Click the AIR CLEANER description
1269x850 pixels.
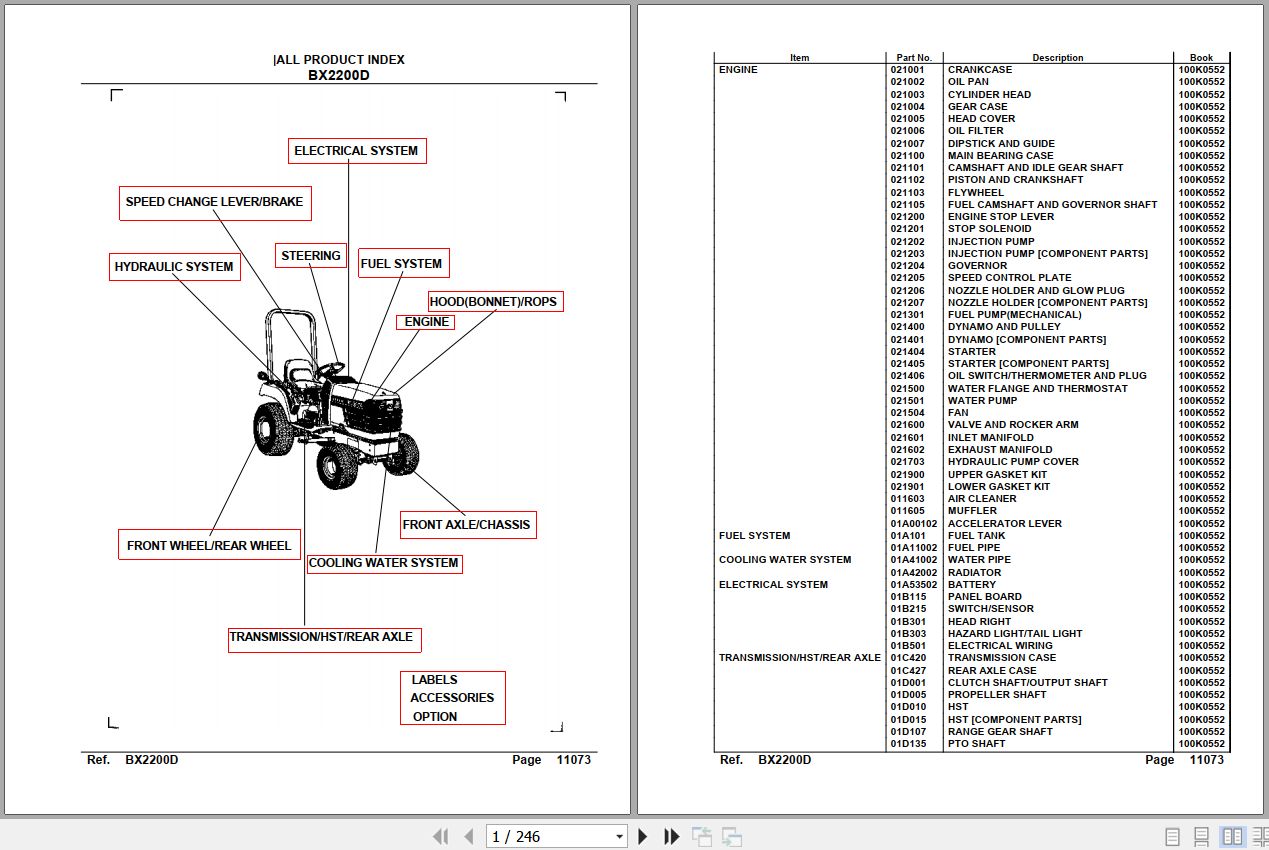[982, 499]
